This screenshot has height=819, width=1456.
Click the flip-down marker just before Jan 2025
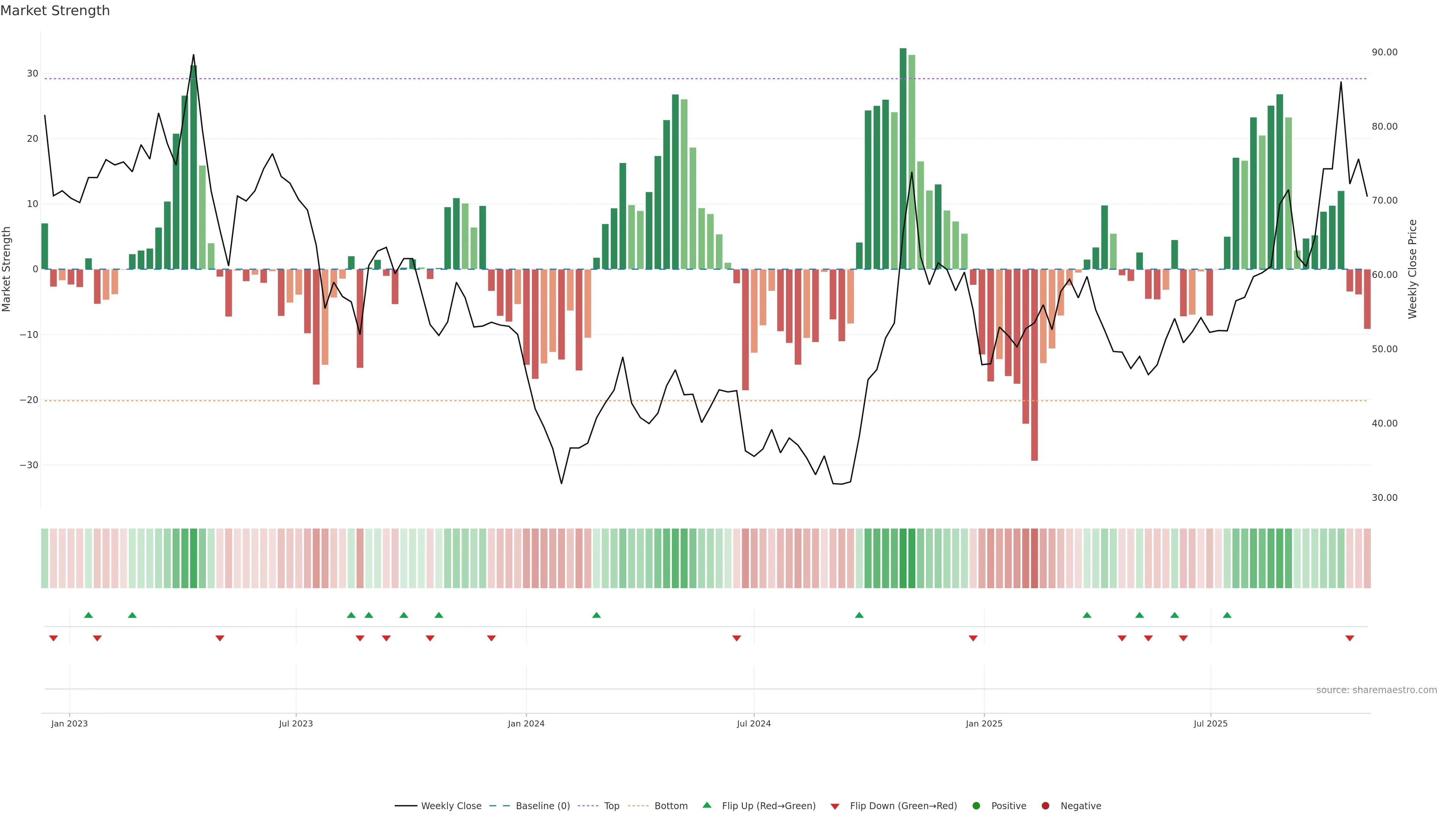[973, 638]
